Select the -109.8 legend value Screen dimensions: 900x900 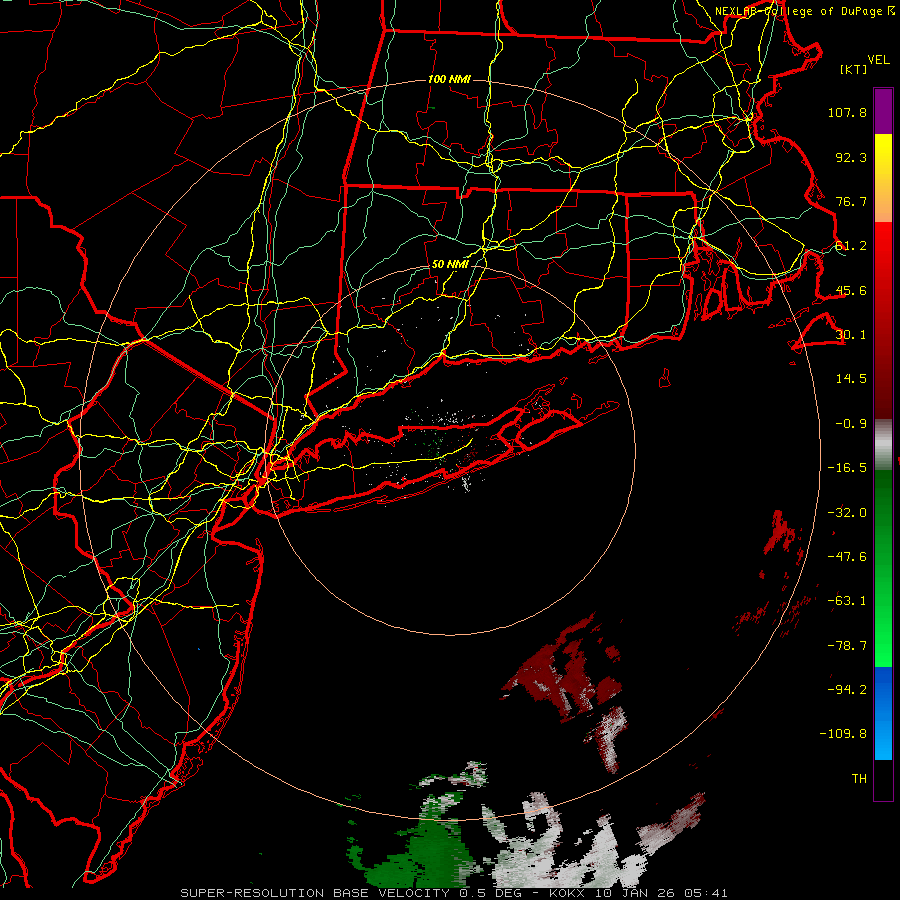843,733
